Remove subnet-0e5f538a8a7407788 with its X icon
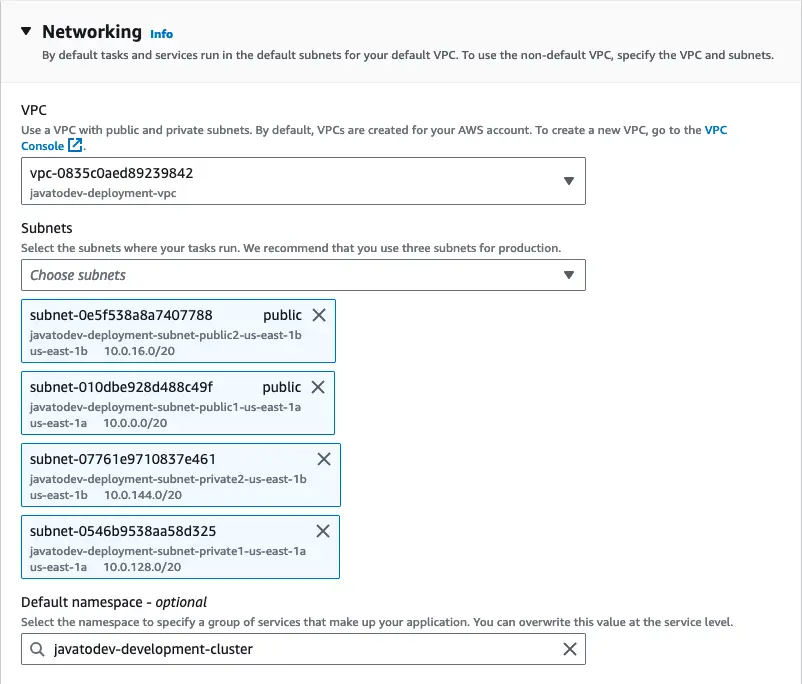Image resolution: width=802 pixels, height=684 pixels. [319, 315]
